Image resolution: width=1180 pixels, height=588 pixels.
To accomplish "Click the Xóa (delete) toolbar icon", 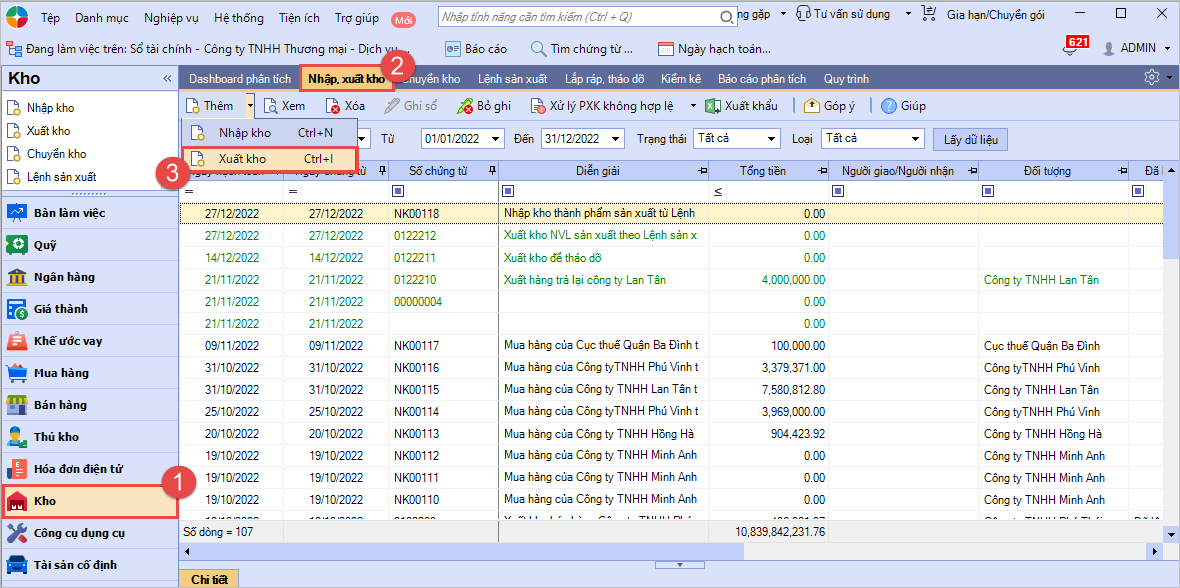I will tap(334, 106).
